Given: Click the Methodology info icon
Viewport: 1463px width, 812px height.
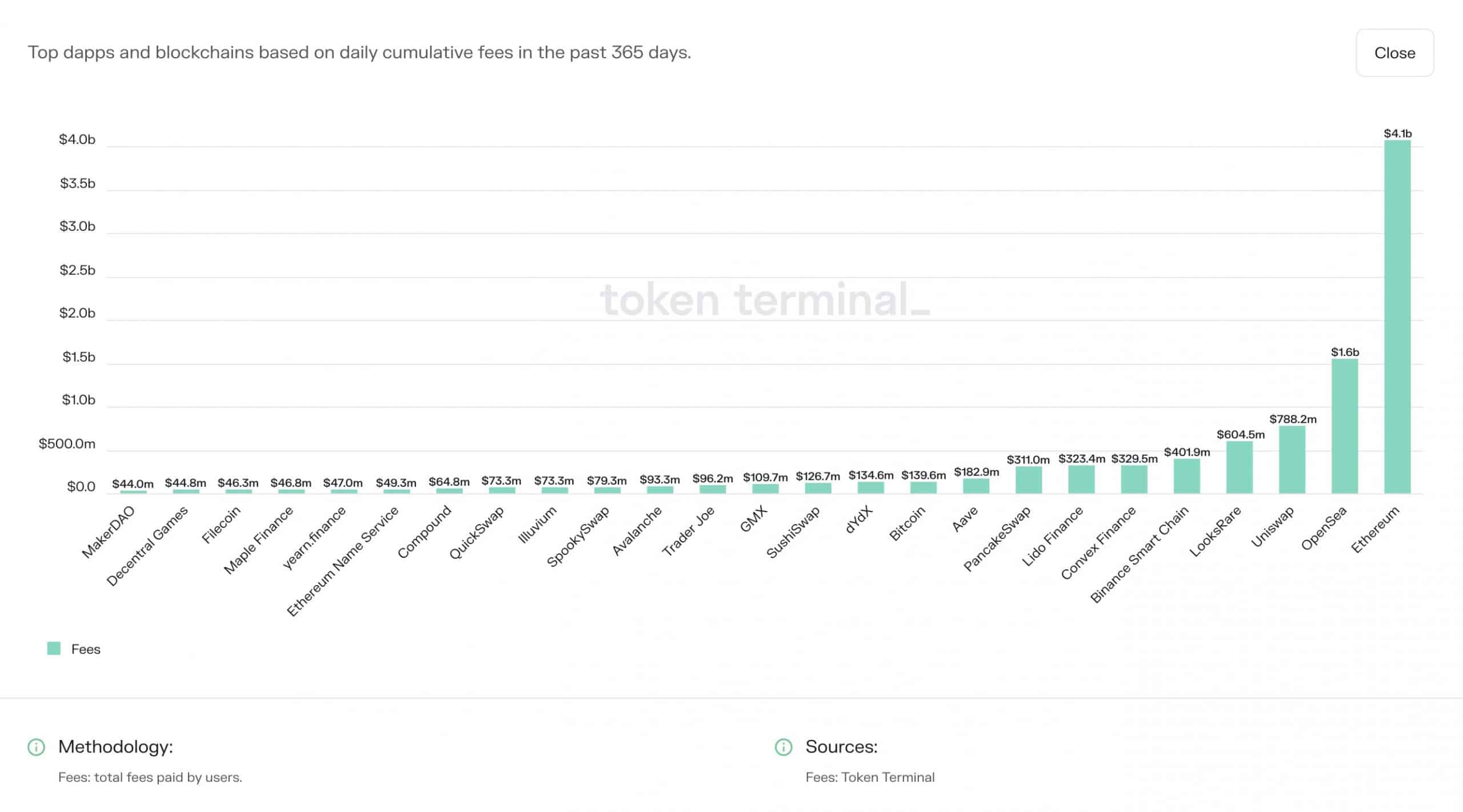Looking at the screenshot, I should tap(36, 747).
